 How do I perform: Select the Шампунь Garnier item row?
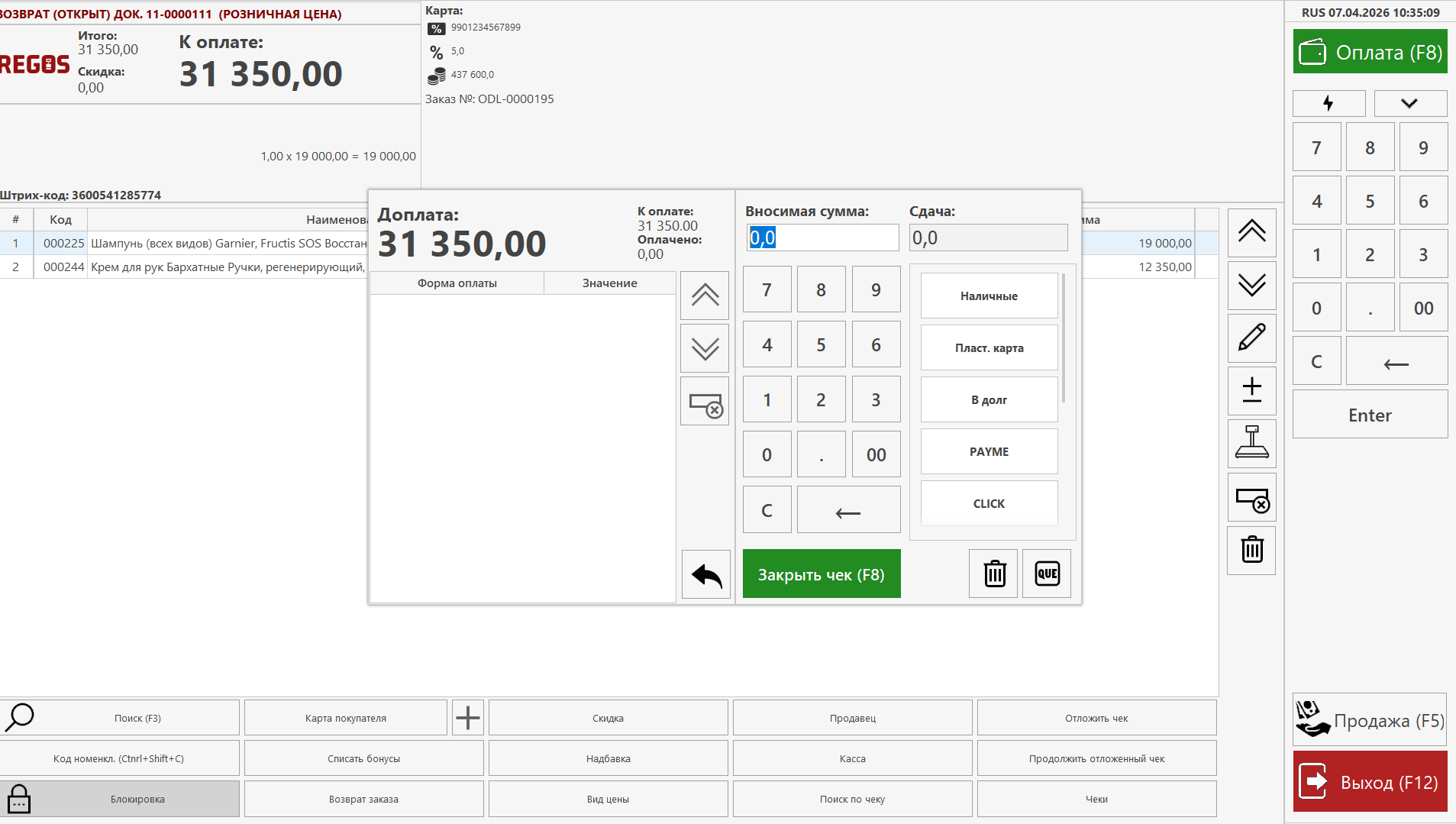(228, 243)
